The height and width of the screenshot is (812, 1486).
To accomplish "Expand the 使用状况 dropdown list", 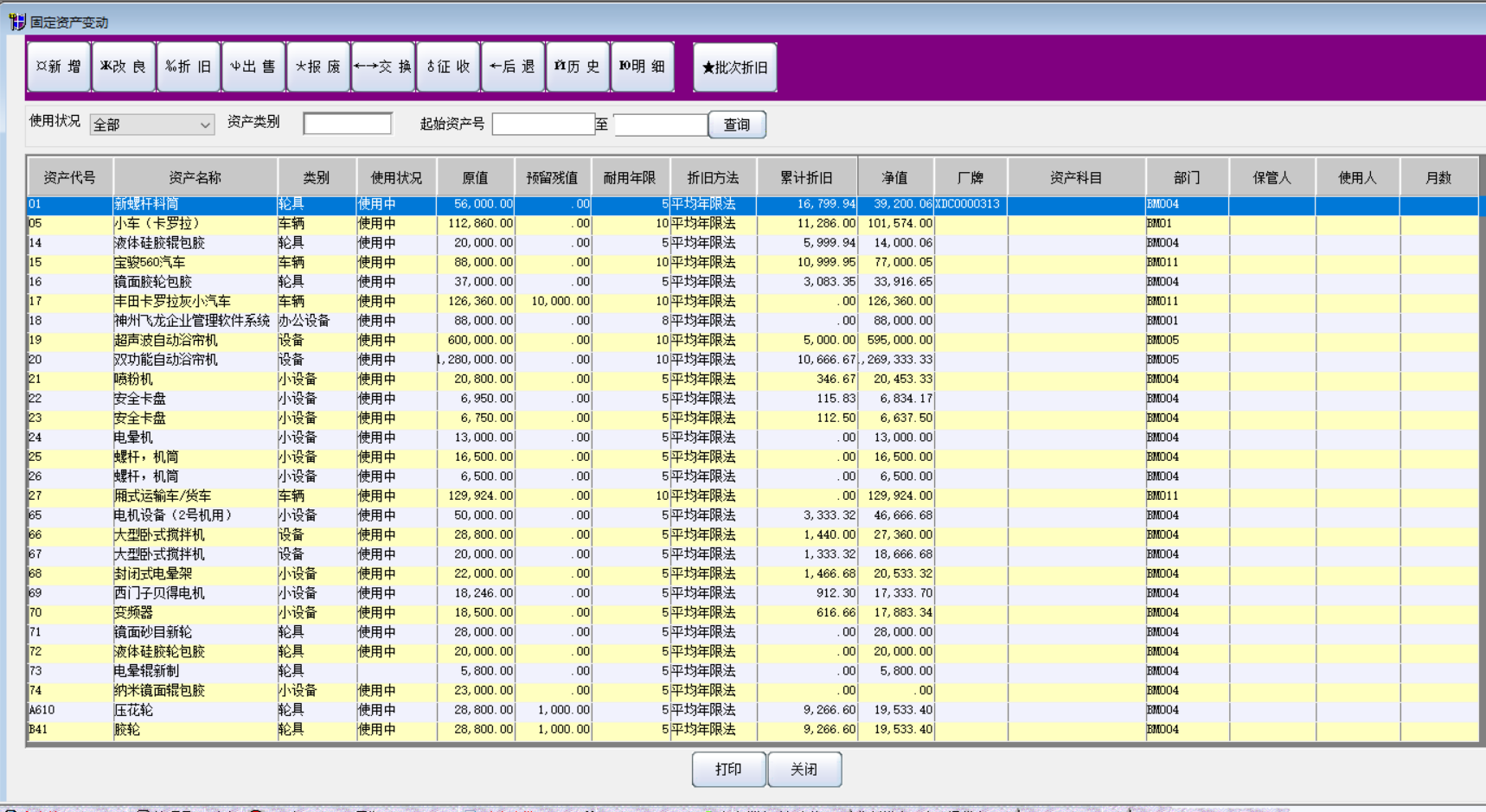I will pos(204,125).
